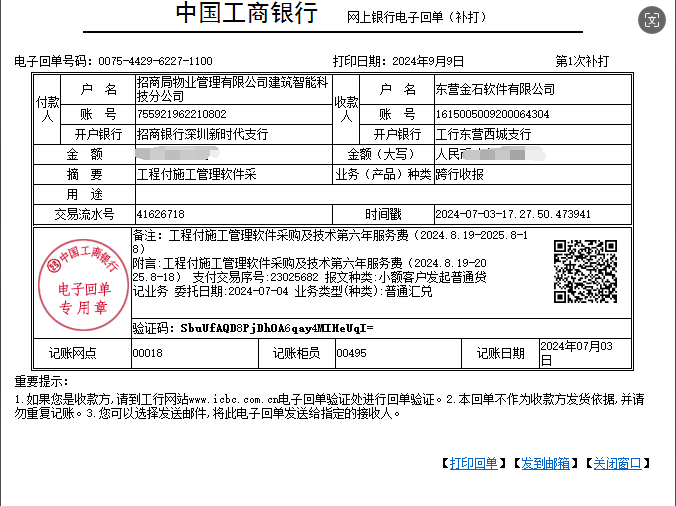Image resolution: width=676 pixels, height=506 pixels.
Task: Click the booking branch value 00018
Action: [x=147, y=353]
